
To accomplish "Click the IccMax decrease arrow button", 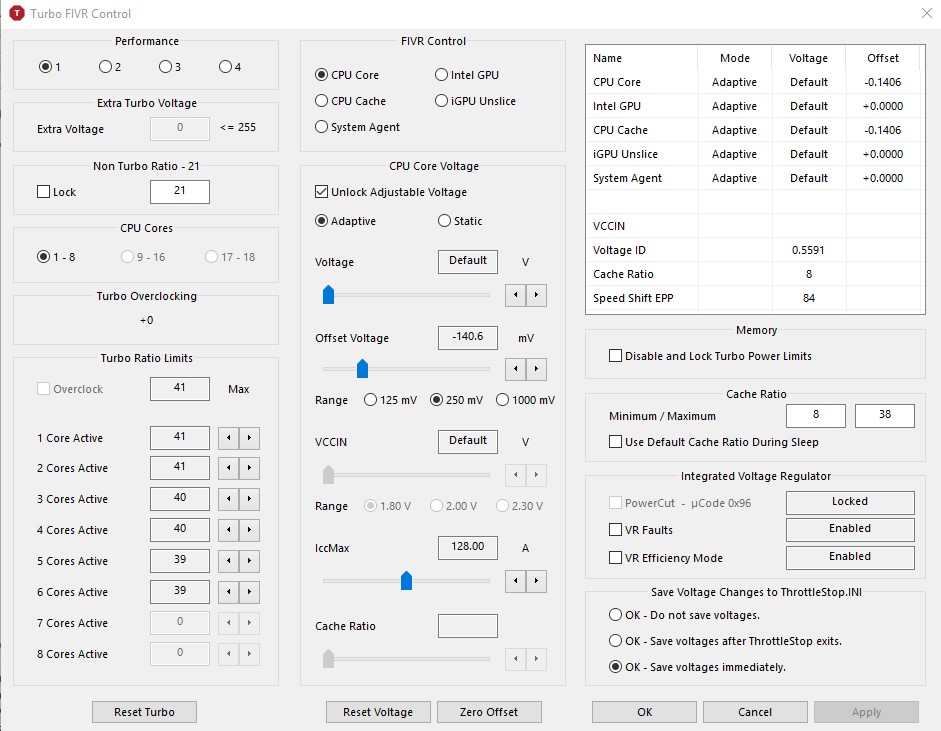I will (516, 580).
